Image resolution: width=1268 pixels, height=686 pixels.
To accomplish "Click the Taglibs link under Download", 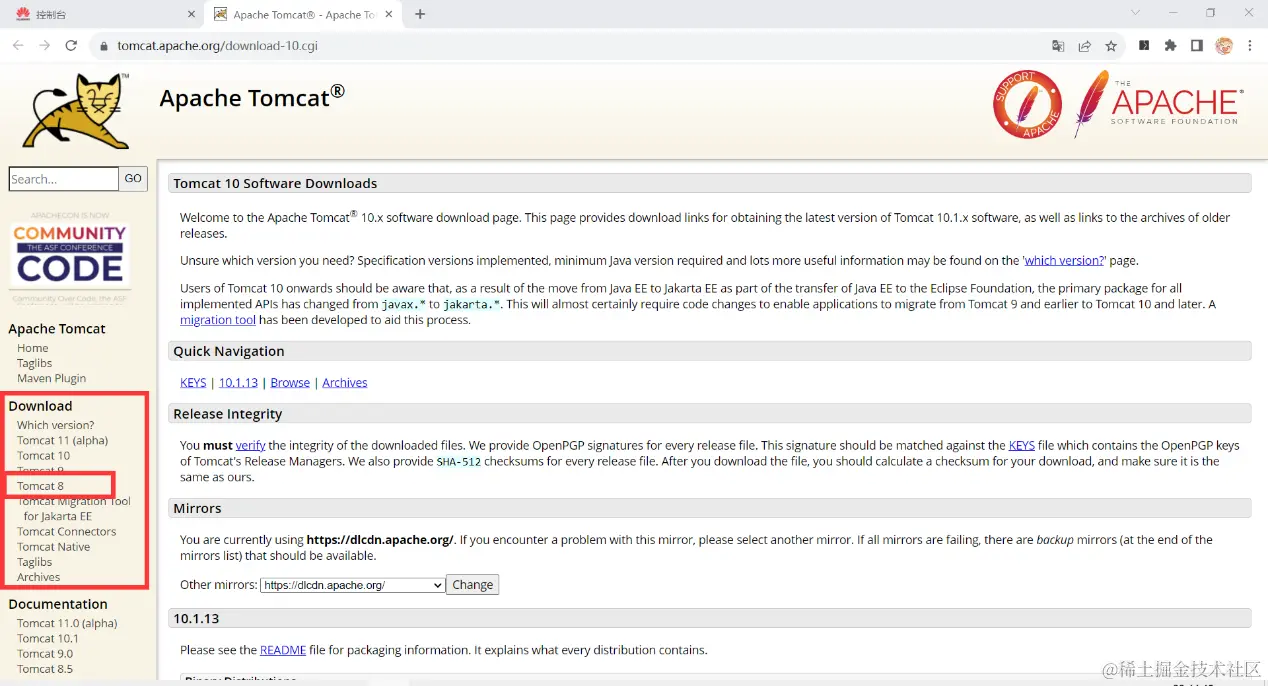I will (x=35, y=562).
